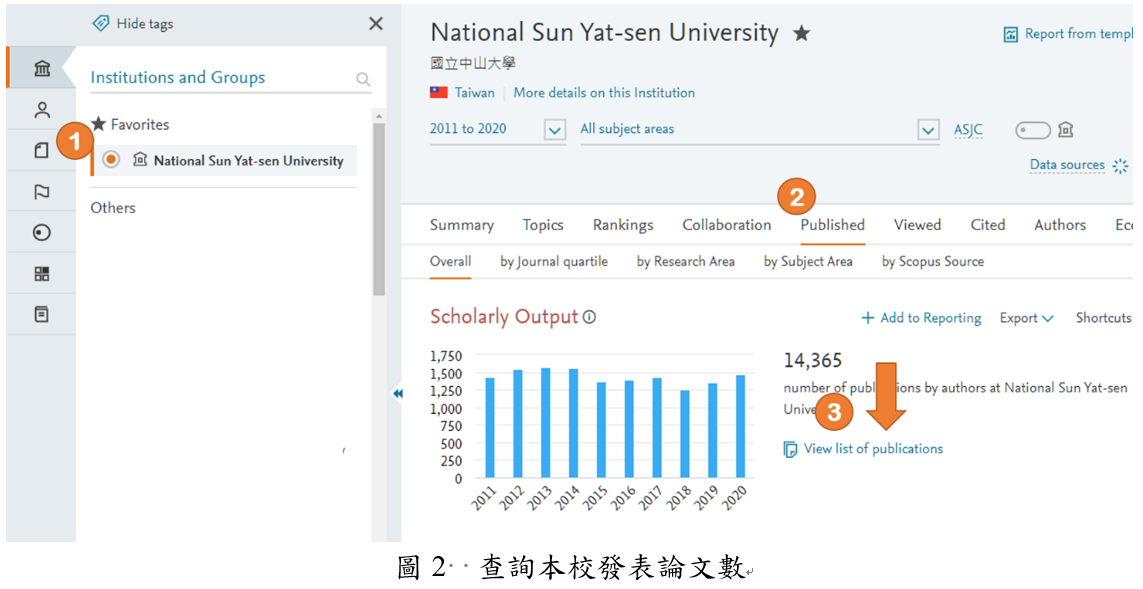This screenshot has height=589, width=1143.
Task: Click the Hide tags icon
Action: point(101,23)
